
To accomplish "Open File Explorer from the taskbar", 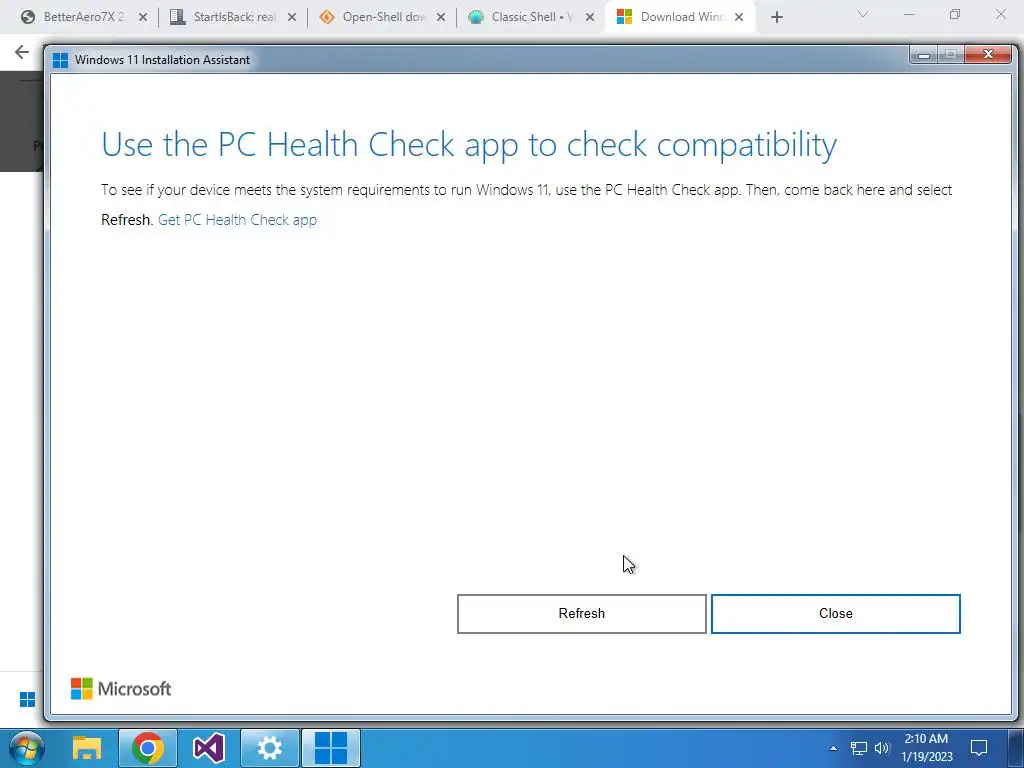I will click(x=87, y=748).
